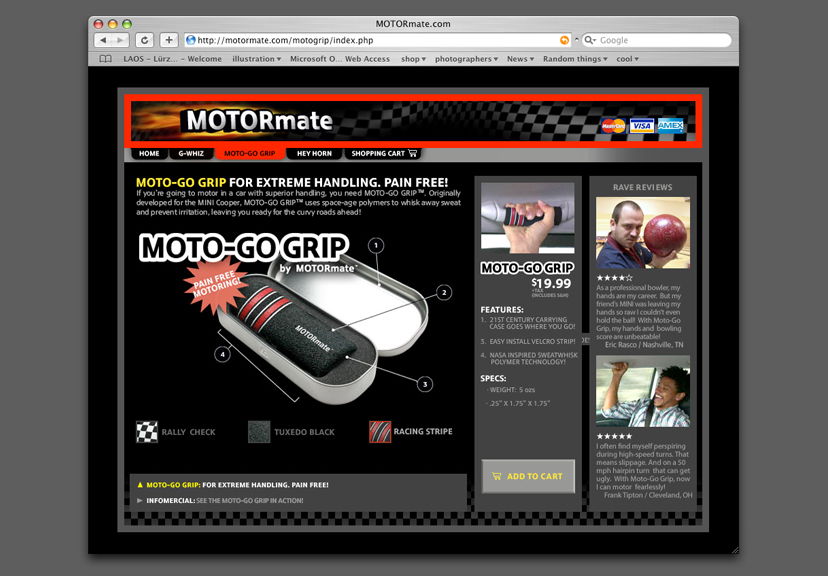Click callout number 1 on the product diagram
828x576 pixels.
point(376,245)
